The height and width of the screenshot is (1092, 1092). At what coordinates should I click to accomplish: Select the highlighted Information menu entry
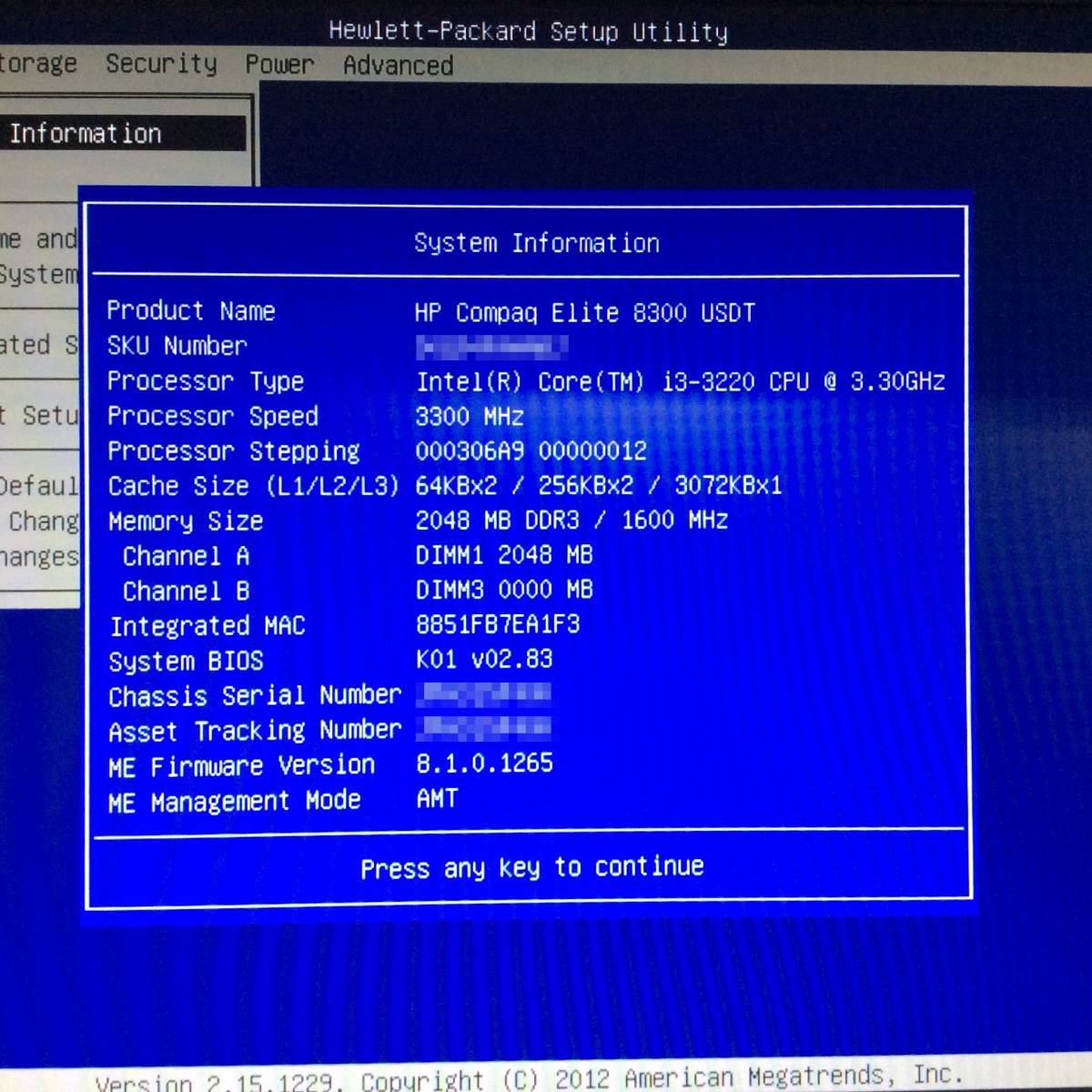pos(123,134)
